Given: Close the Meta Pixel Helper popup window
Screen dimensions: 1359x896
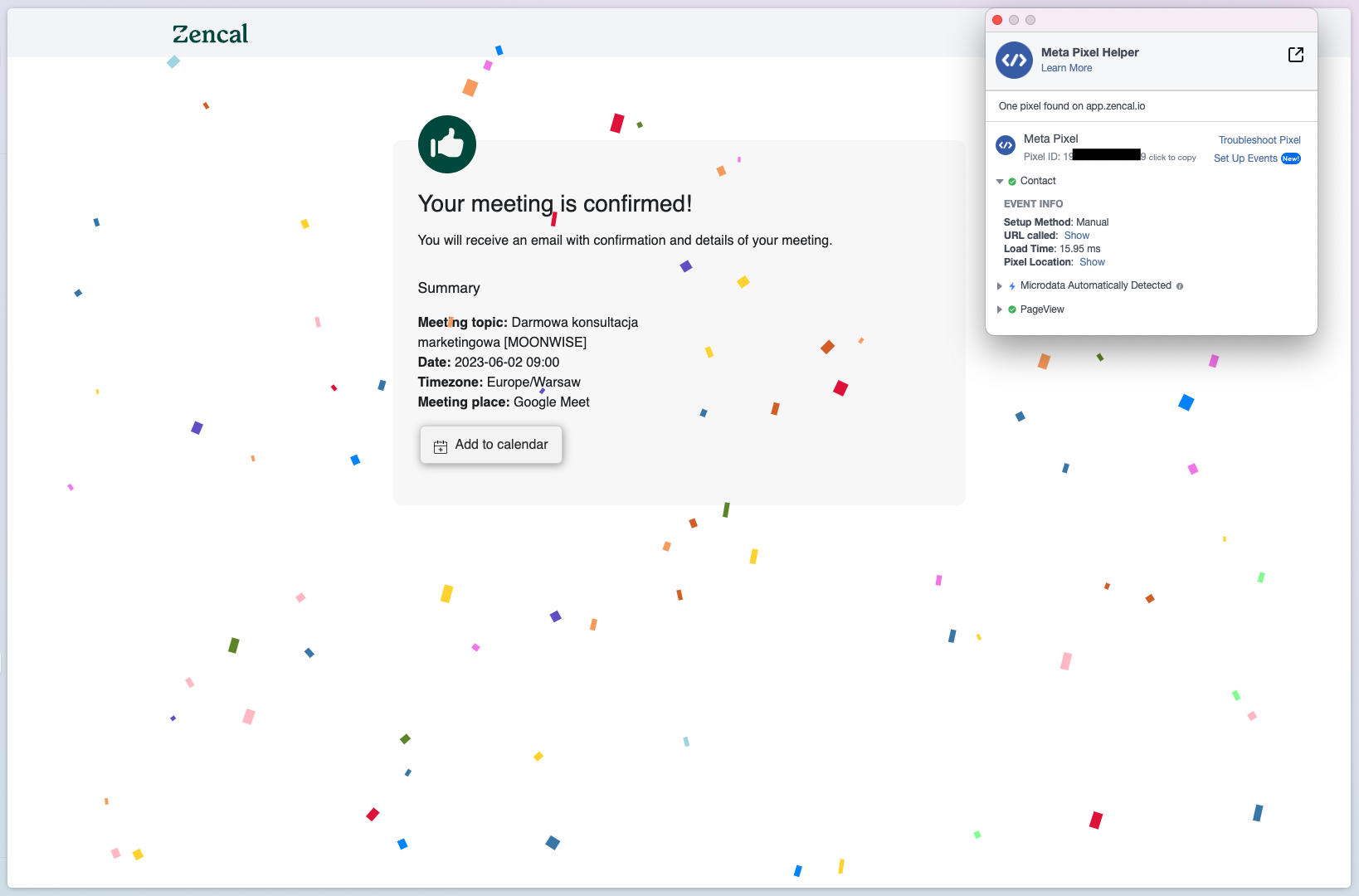Looking at the screenshot, I should 997,20.
